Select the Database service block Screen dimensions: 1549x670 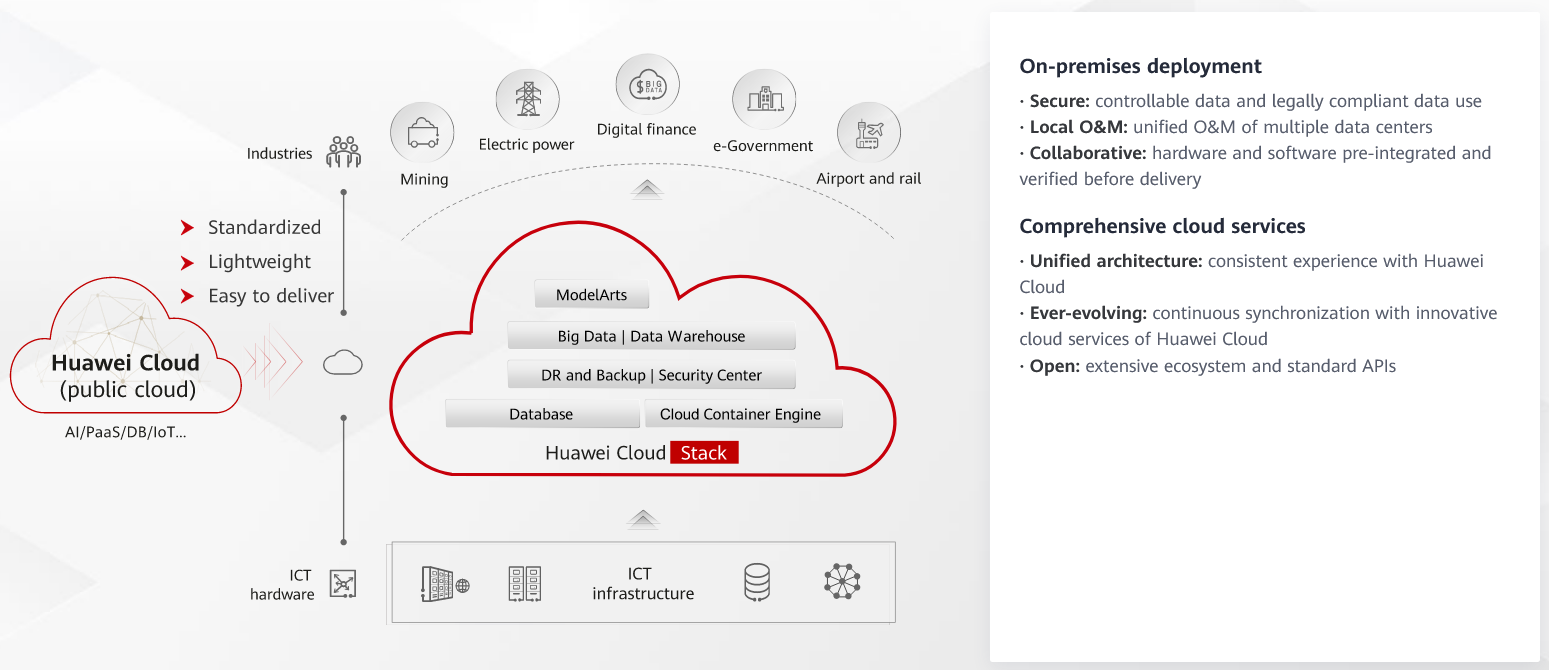(541, 414)
